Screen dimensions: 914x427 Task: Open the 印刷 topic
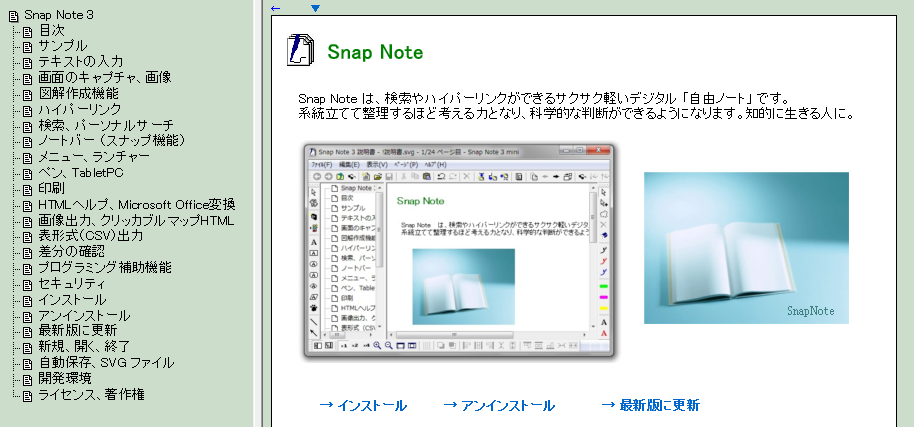pos(51,189)
